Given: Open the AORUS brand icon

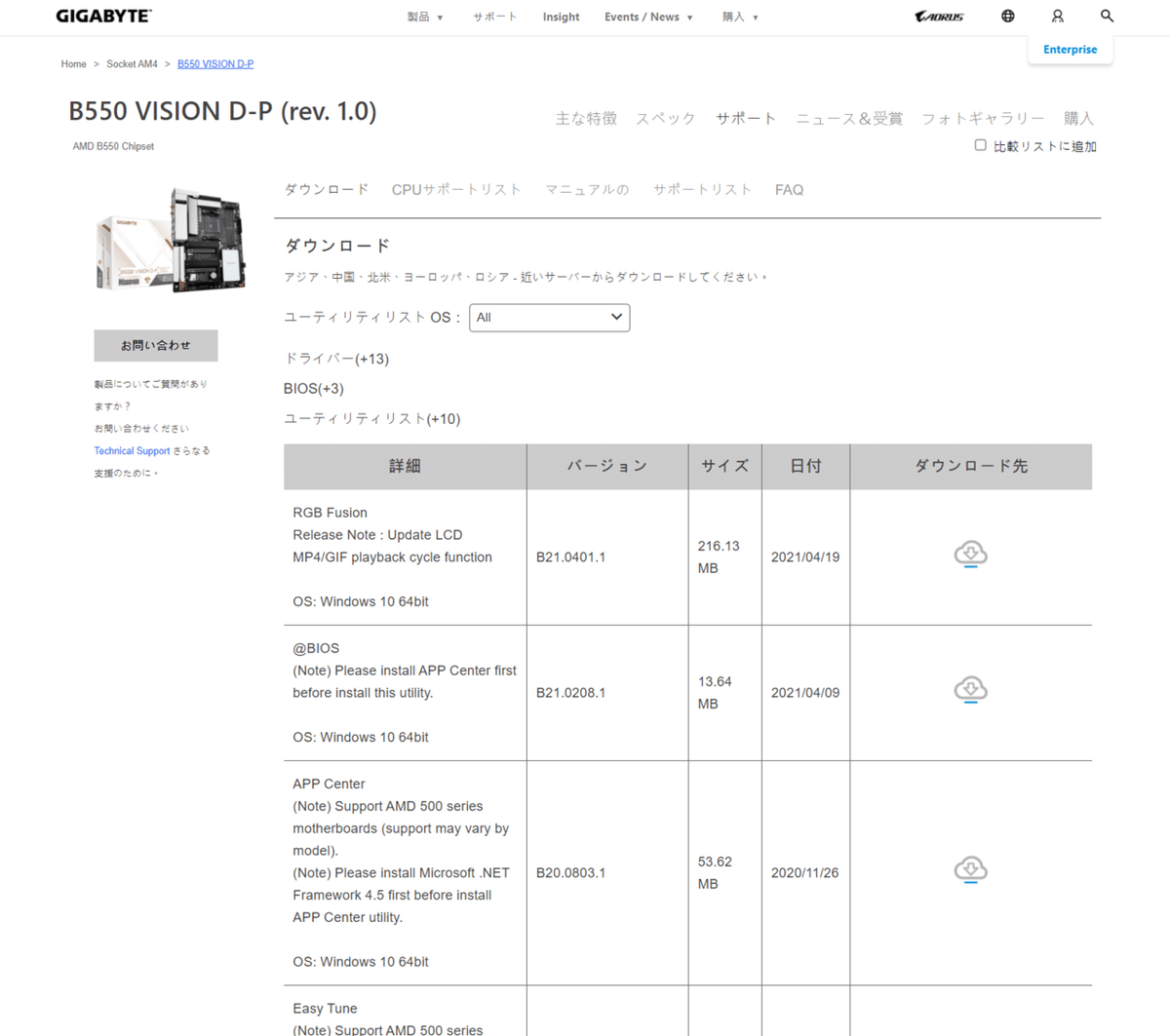Looking at the screenshot, I should (x=939, y=17).
